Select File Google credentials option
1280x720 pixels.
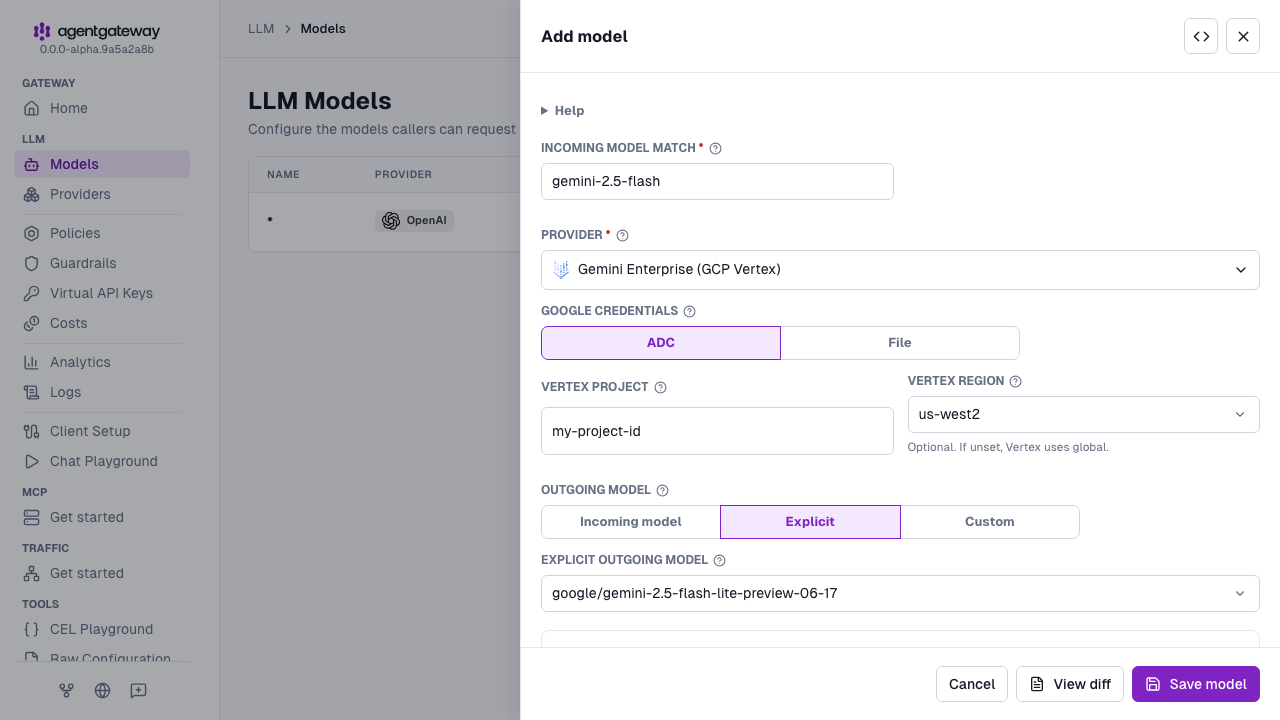(900, 342)
